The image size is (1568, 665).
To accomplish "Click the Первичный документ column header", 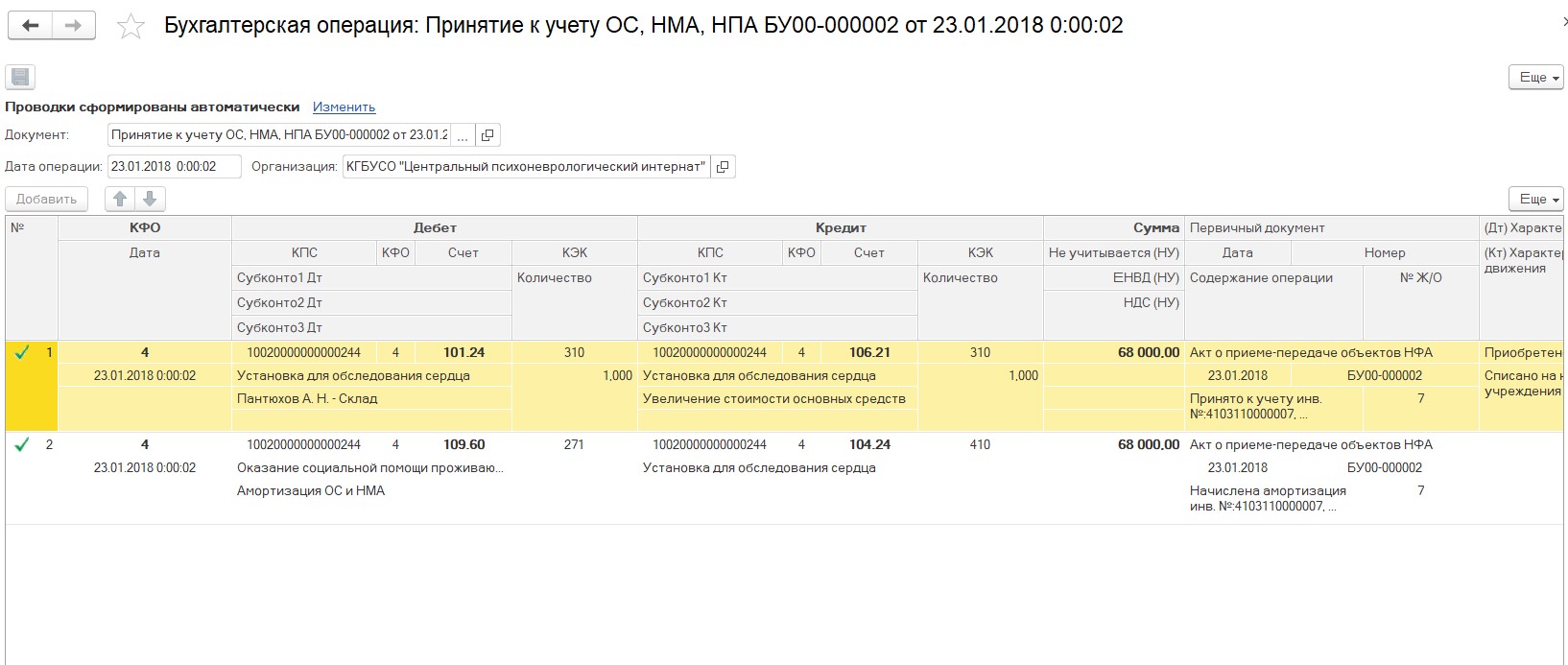I will tap(1332, 228).
